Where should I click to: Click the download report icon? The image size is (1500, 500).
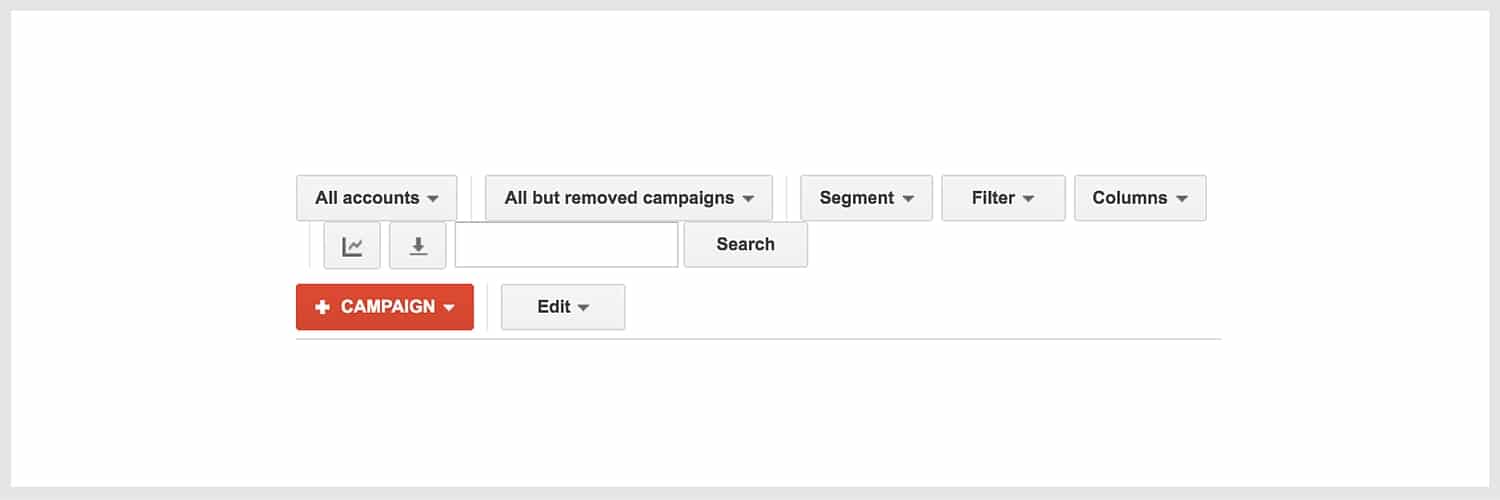pyautogui.click(x=418, y=246)
